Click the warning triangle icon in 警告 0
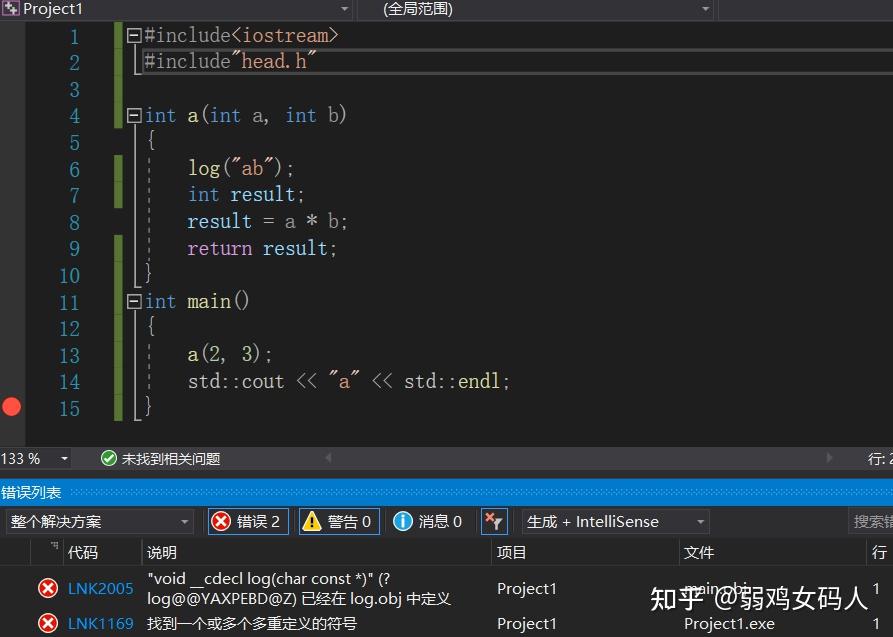The image size is (893, 637). (x=312, y=521)
